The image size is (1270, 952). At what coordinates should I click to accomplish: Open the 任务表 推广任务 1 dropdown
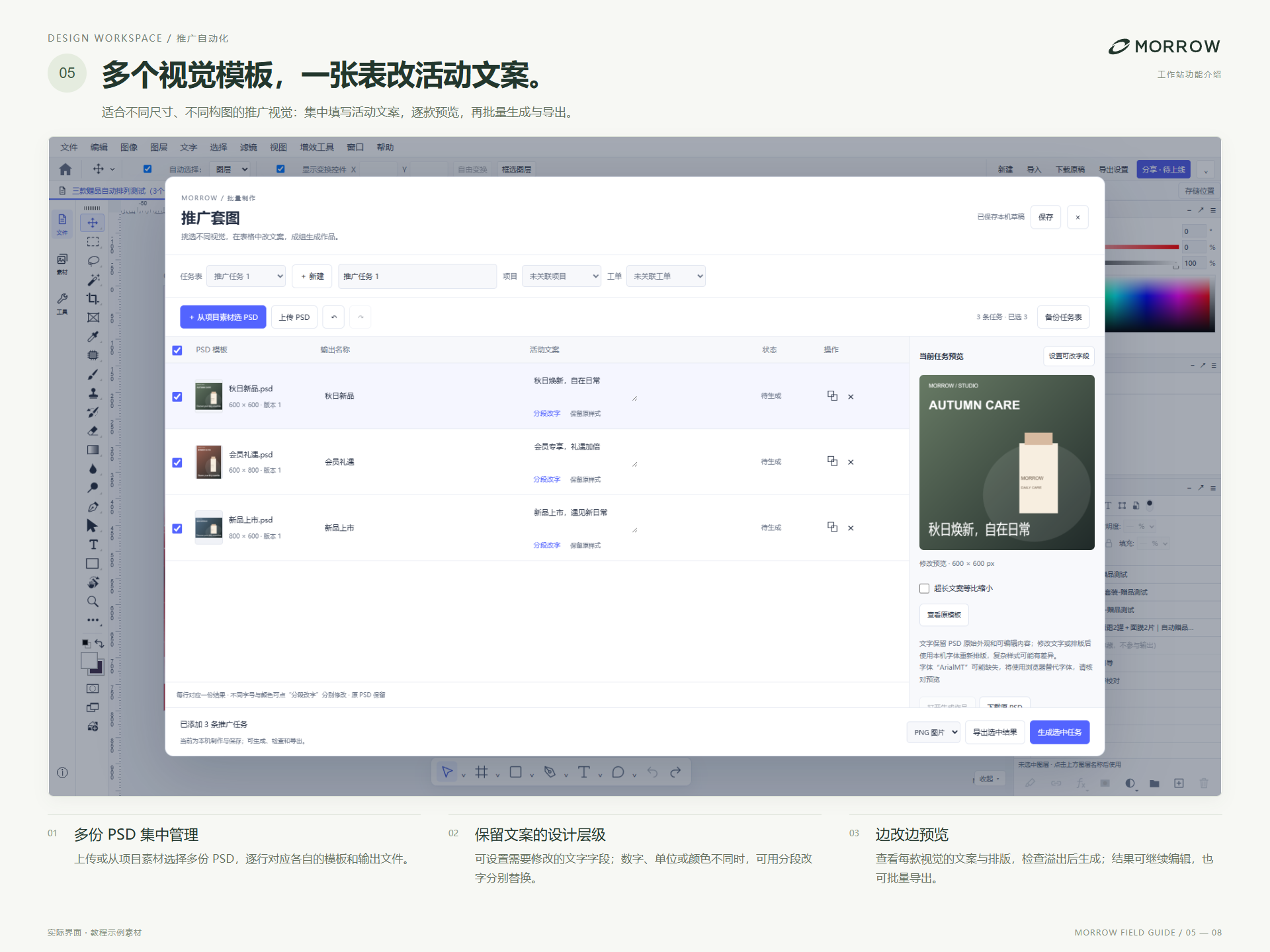[246, 276]
